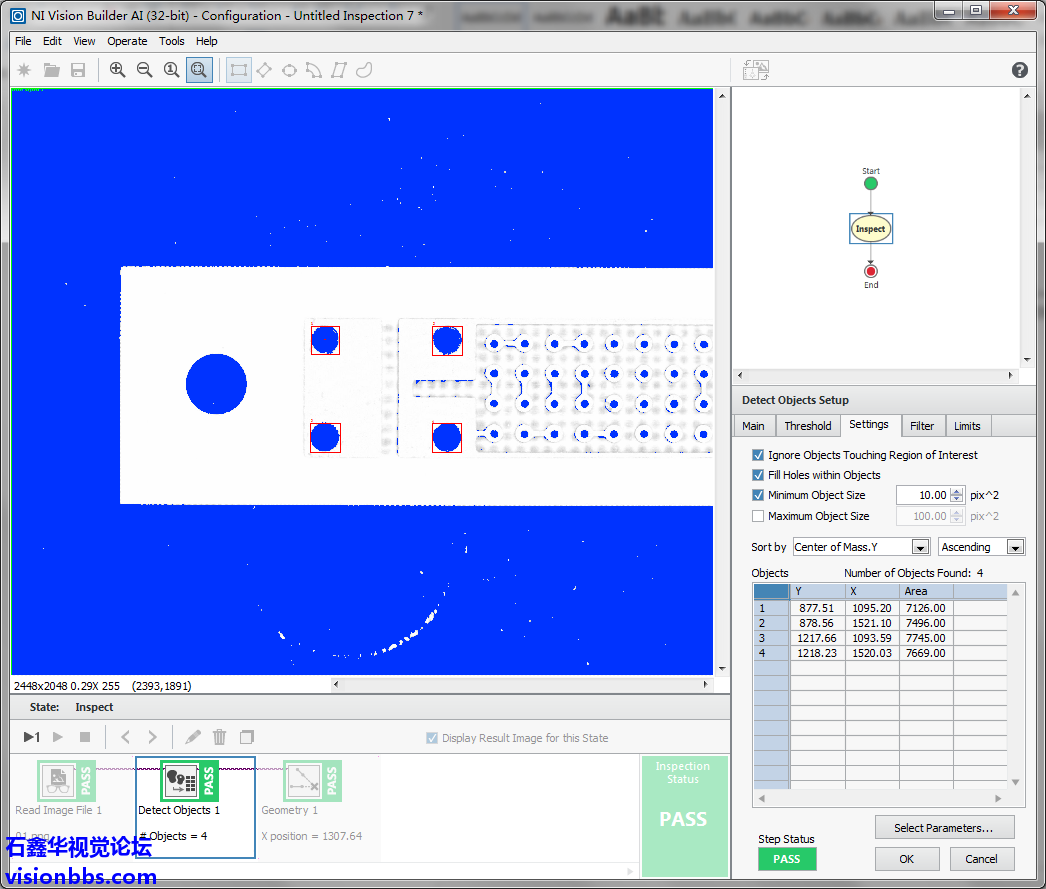Open the Help question mark icon
Screen dimensions: 1046x889
click(x=1019, y=70)
